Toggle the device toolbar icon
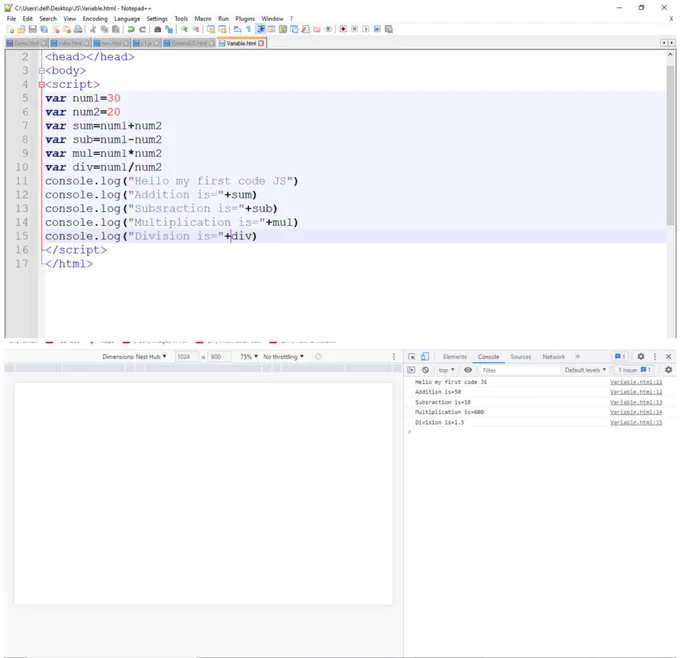The image size is (680, 658). coord(425,357)
